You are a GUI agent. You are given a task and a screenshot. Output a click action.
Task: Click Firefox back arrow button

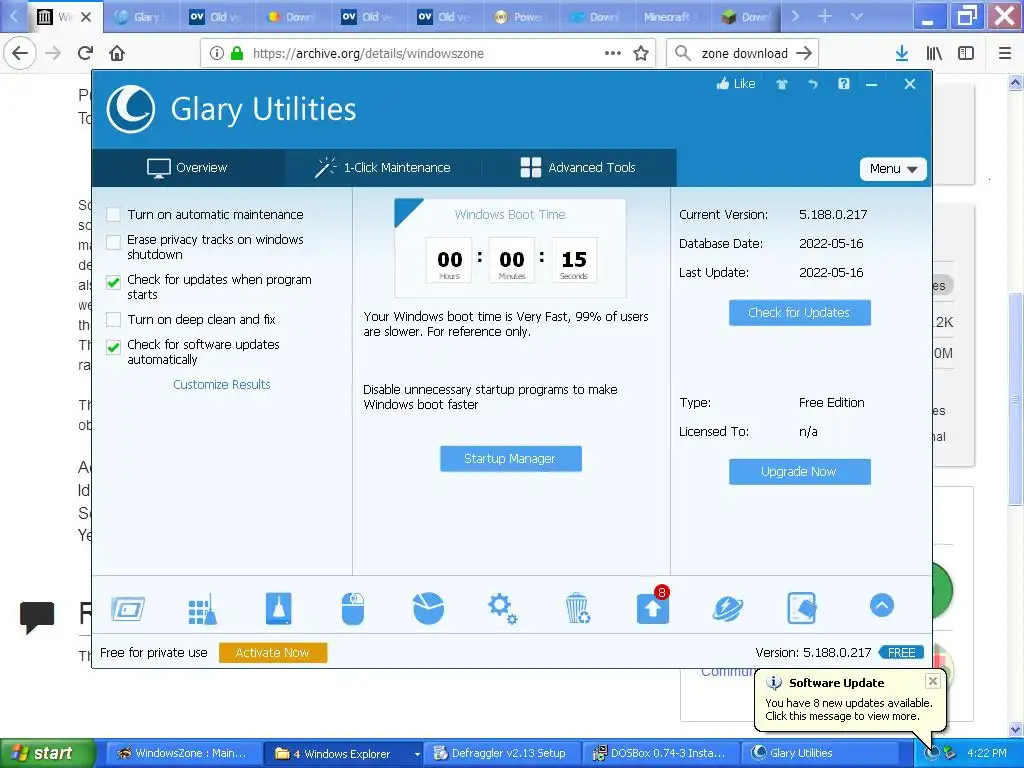pyautogui.click(x=20, y=53)
